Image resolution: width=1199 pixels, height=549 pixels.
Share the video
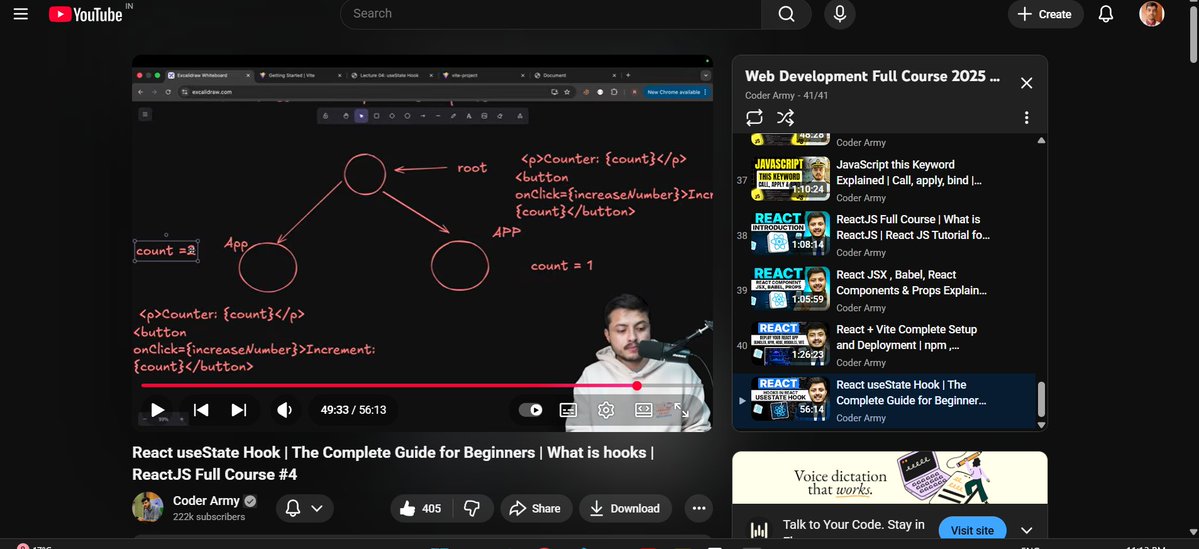tap(535, 508)
